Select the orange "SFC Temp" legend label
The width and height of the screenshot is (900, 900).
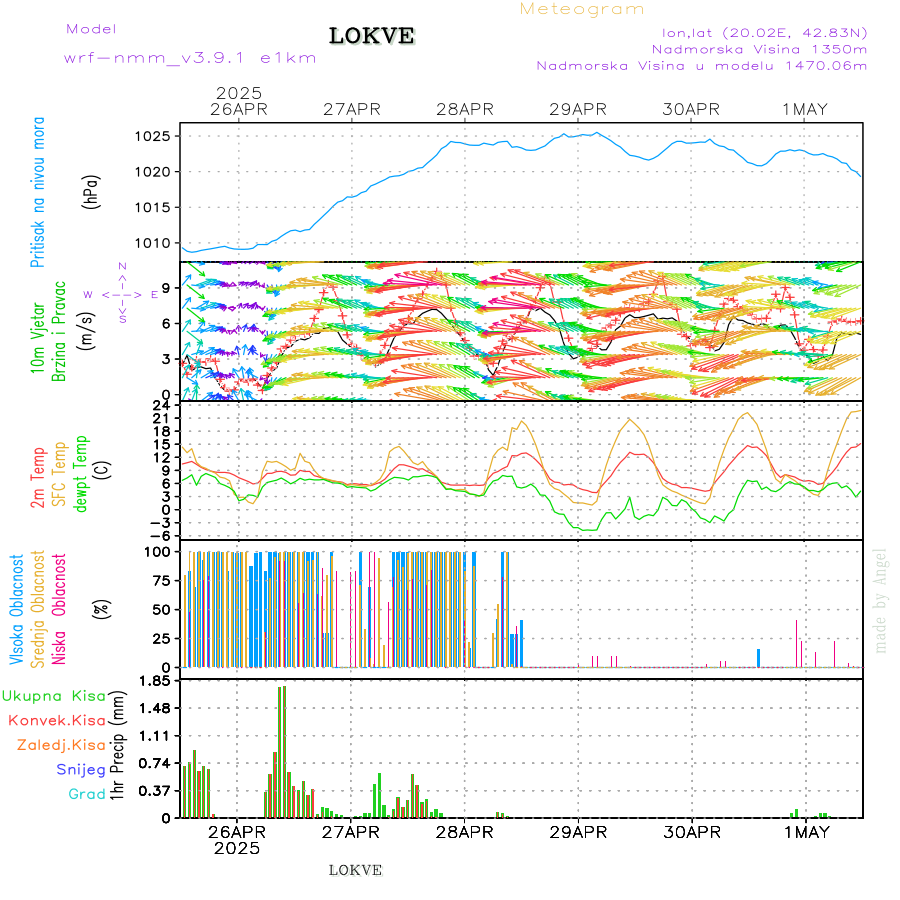click(x=60, y=474)
